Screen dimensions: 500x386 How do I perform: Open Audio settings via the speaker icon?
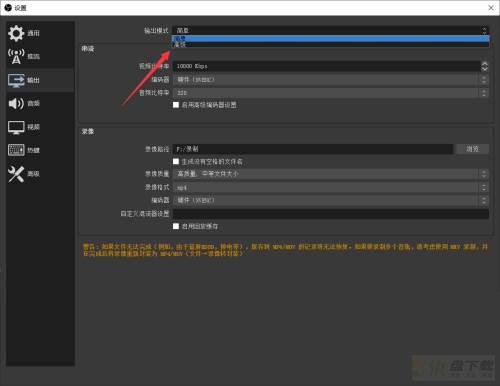[x=16, y=104]
